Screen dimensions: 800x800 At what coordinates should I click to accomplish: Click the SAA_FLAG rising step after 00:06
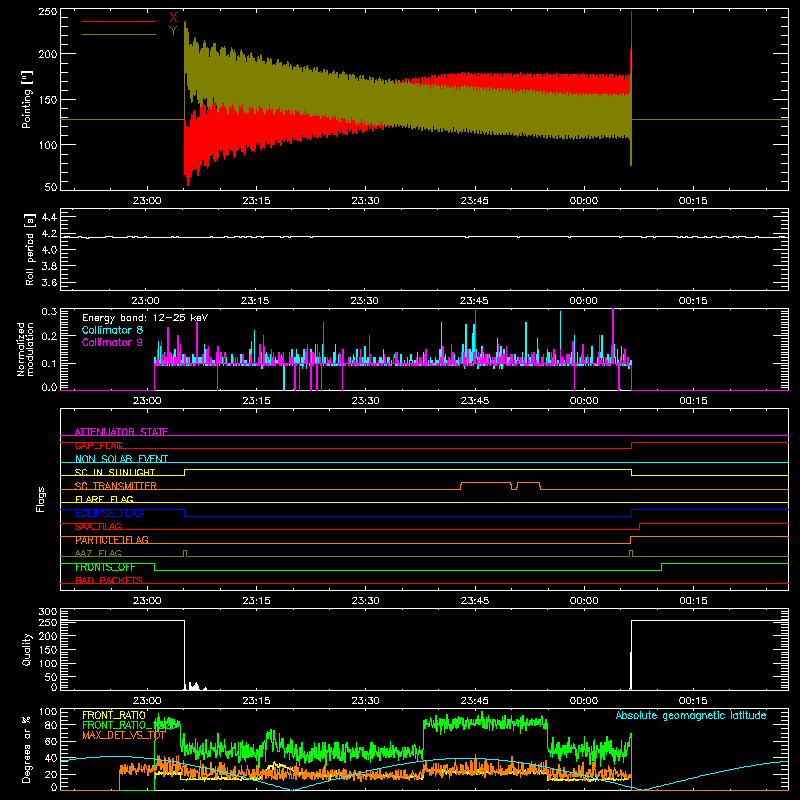pos(640,527)
